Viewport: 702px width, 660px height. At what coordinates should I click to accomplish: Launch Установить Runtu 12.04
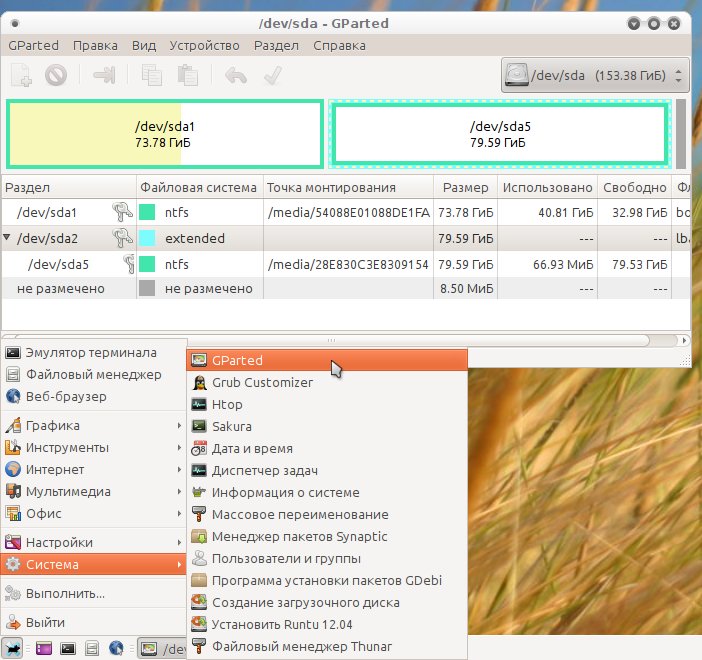coord(327,624)
